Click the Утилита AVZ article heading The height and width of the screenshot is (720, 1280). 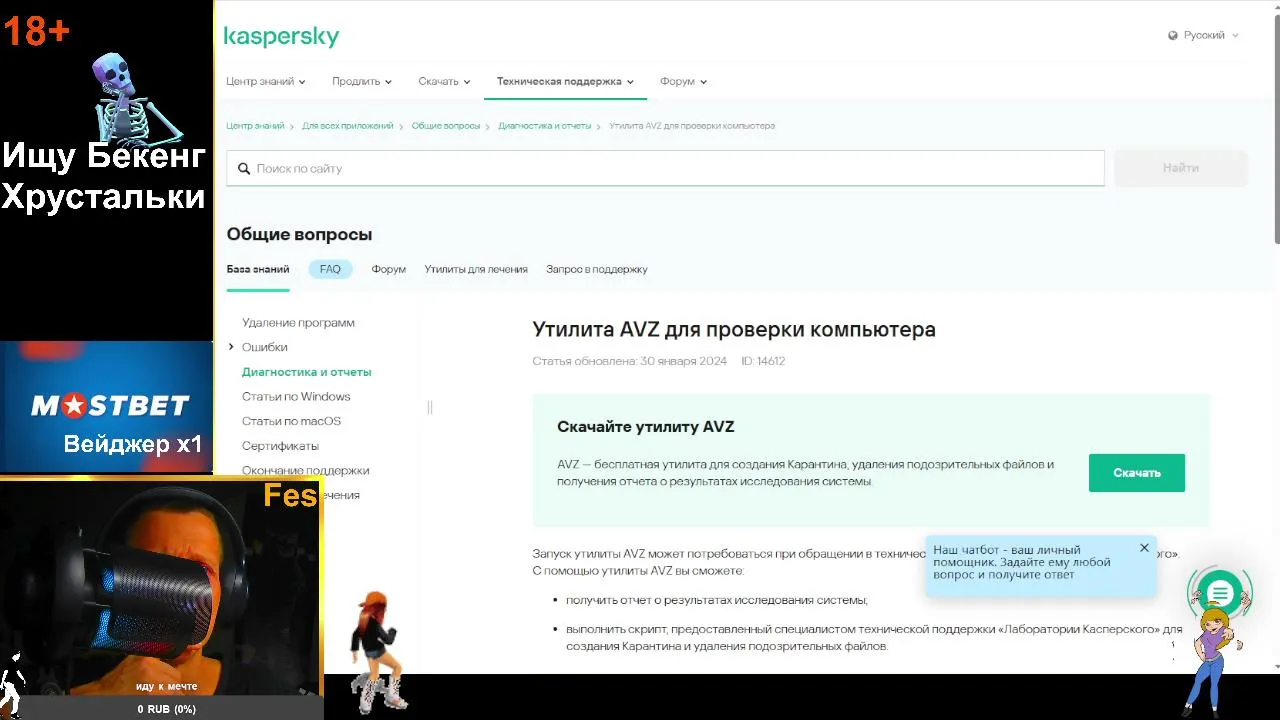coord(734,330)
